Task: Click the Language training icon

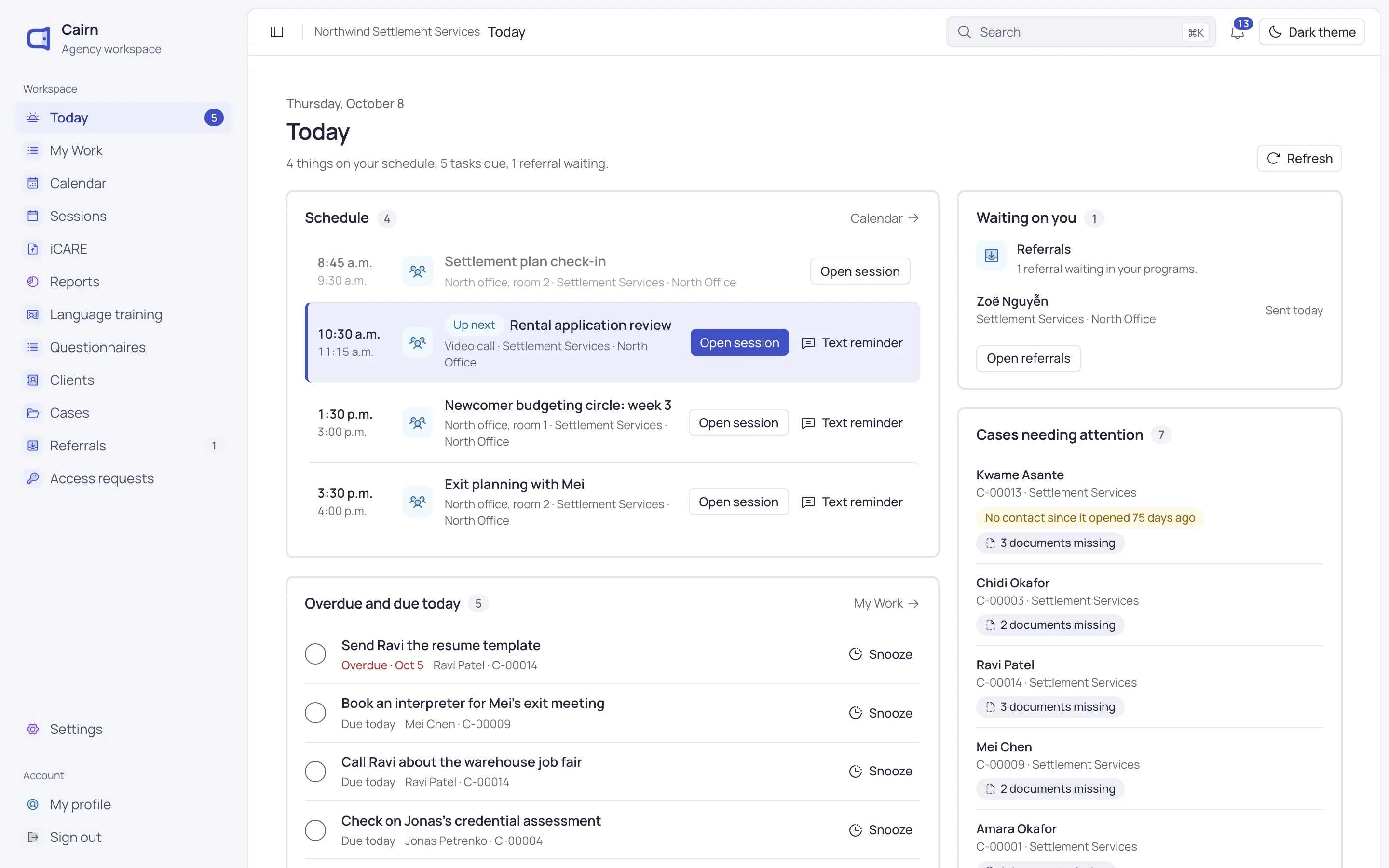Action: tap(33, 314)
